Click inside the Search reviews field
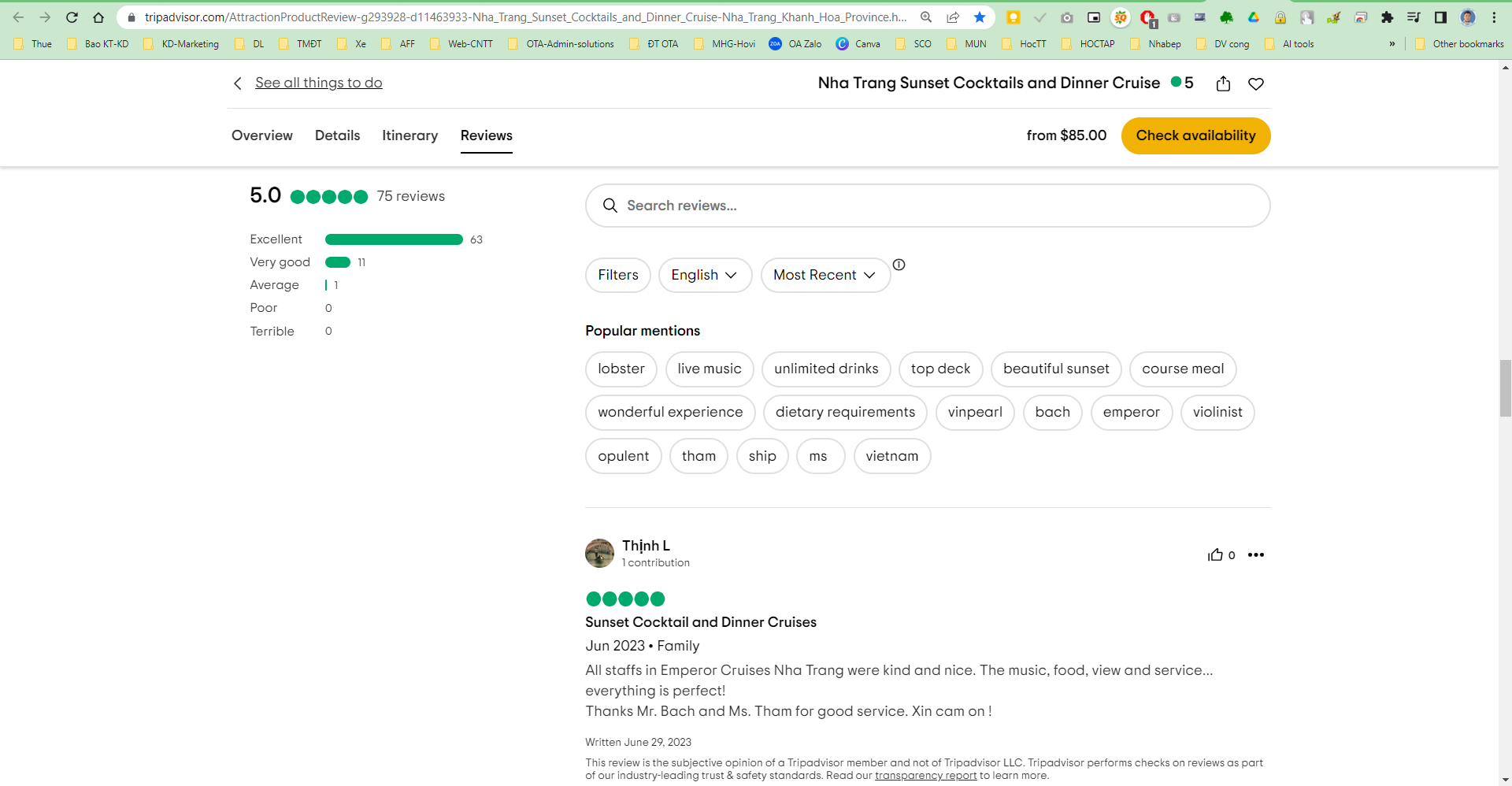The image size is (1512, 786). (x=787, y=206)
